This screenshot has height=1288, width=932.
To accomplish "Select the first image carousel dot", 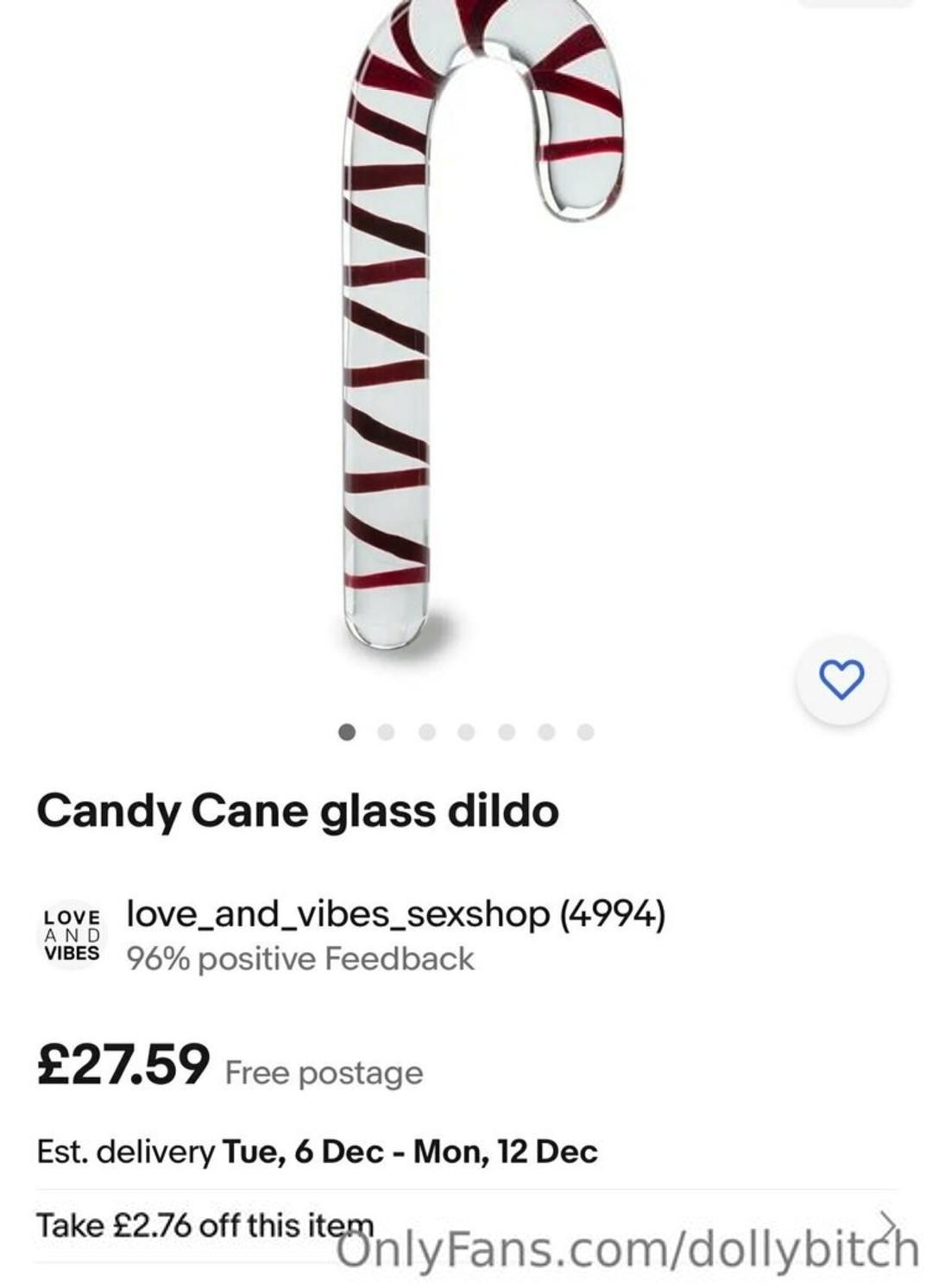I will [x=347, y=732].
